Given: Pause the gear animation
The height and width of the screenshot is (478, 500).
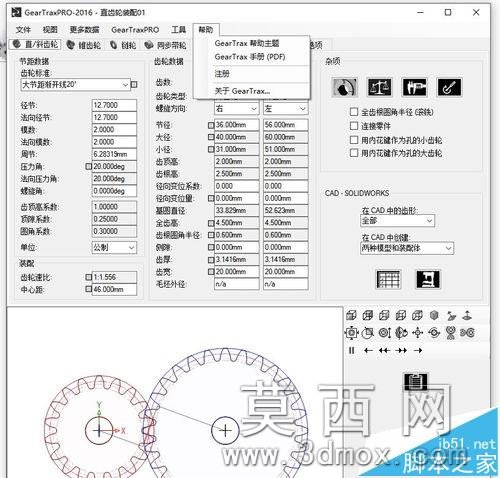Looking at the screenshot, I should pyautogui.click(x=351, y=350).
